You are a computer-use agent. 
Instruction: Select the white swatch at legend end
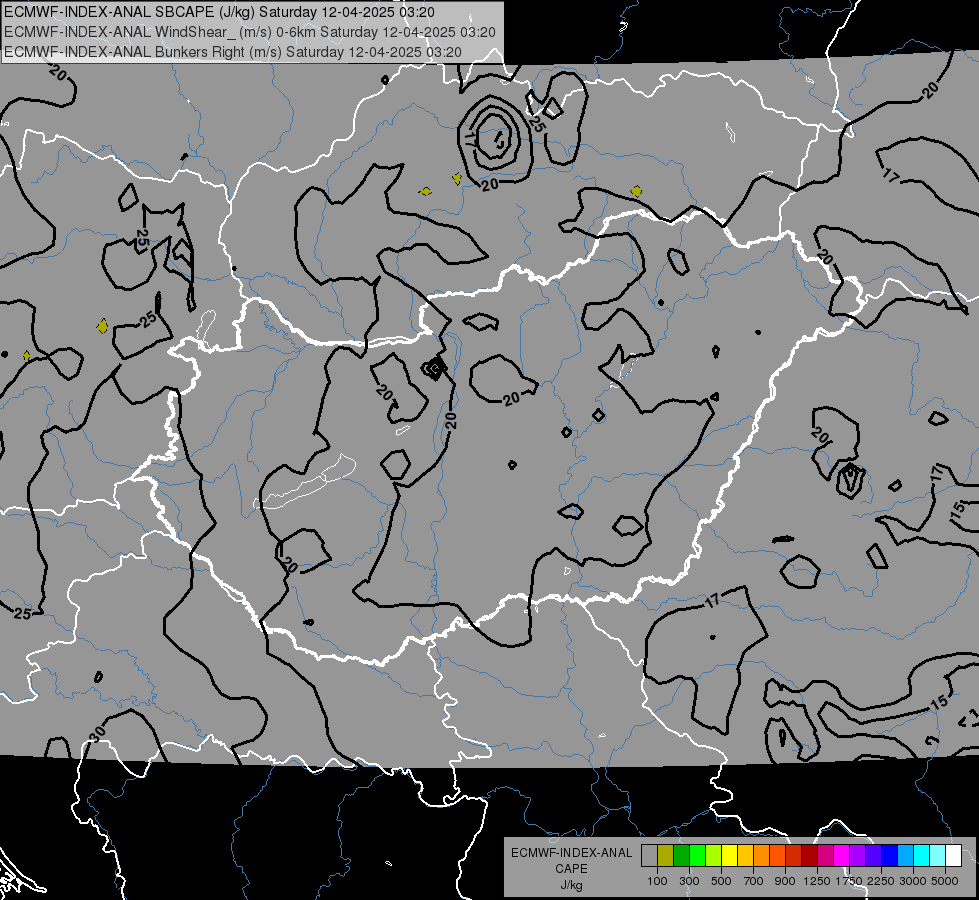953,856
